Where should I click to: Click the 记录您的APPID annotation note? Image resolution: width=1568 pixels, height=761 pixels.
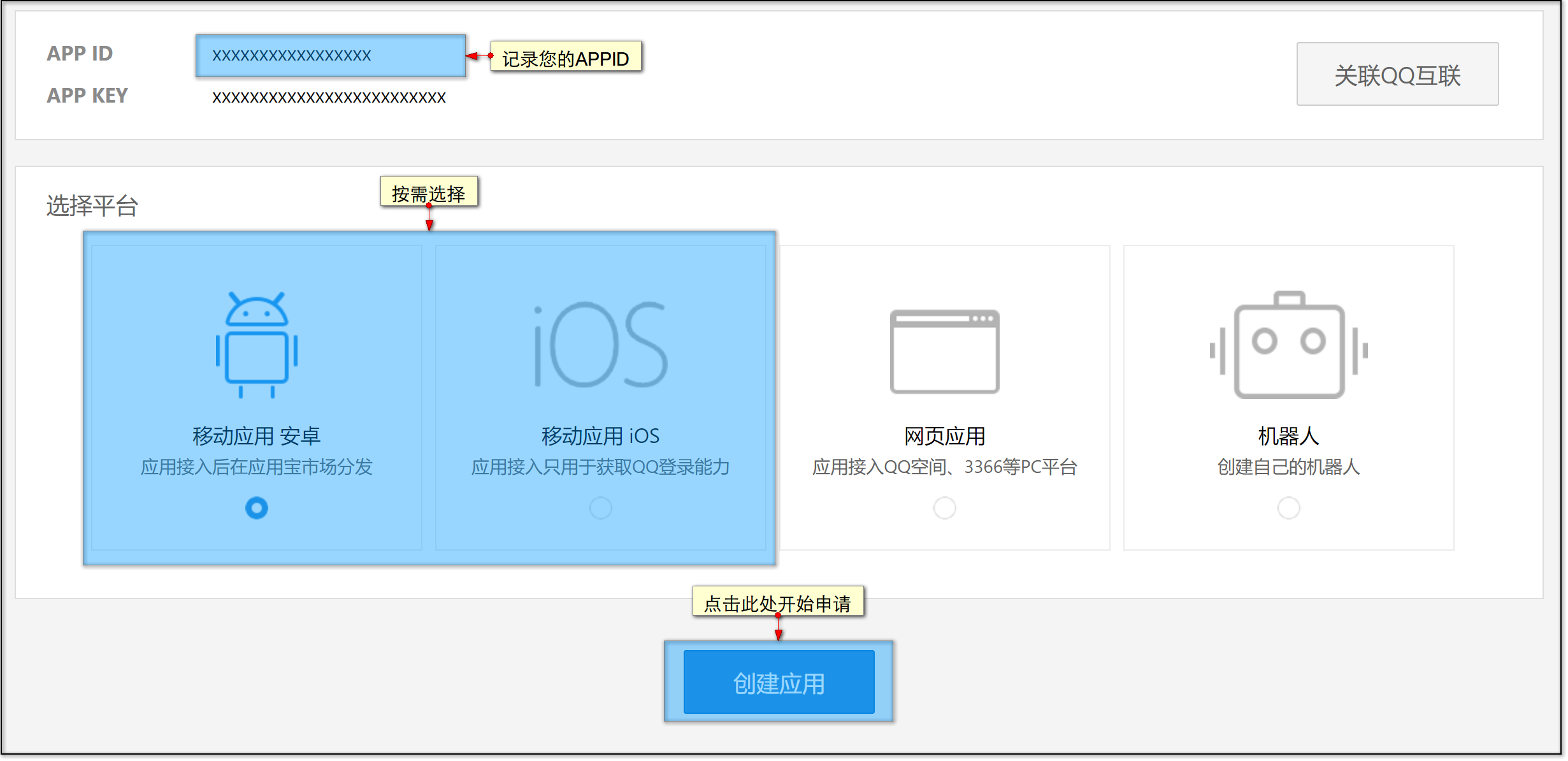[566, 59]
